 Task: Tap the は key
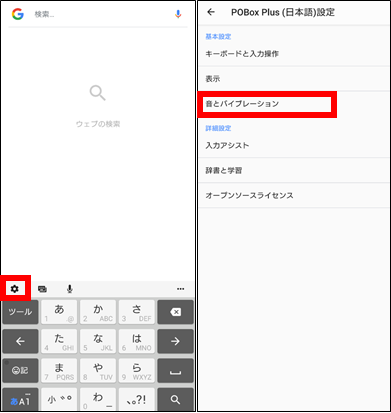coord(137,341)
